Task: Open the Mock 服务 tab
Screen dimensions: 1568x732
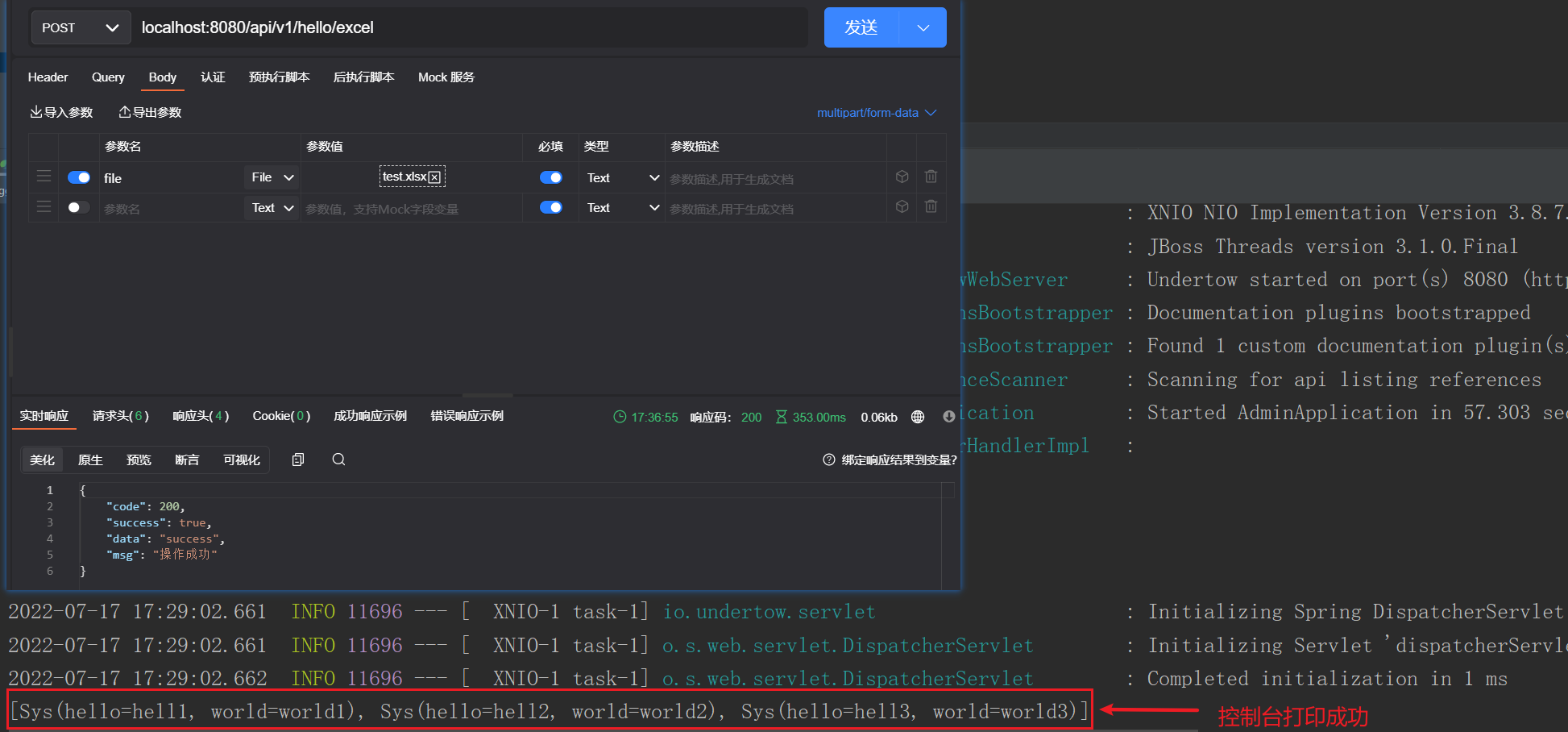Action: click(446, 77)
